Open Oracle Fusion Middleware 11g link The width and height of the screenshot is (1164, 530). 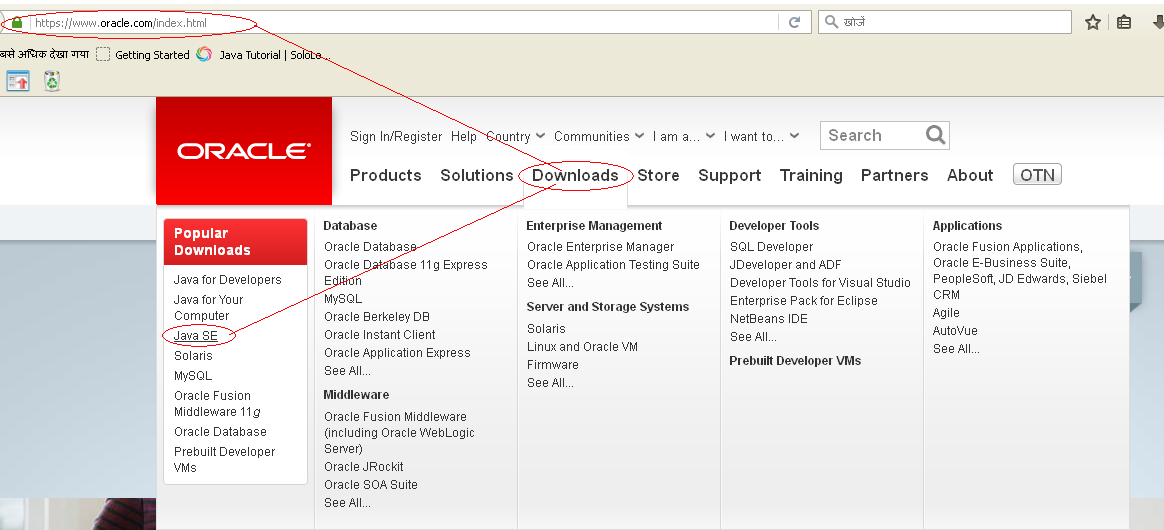pyautogui.click(x=217, y=404)
